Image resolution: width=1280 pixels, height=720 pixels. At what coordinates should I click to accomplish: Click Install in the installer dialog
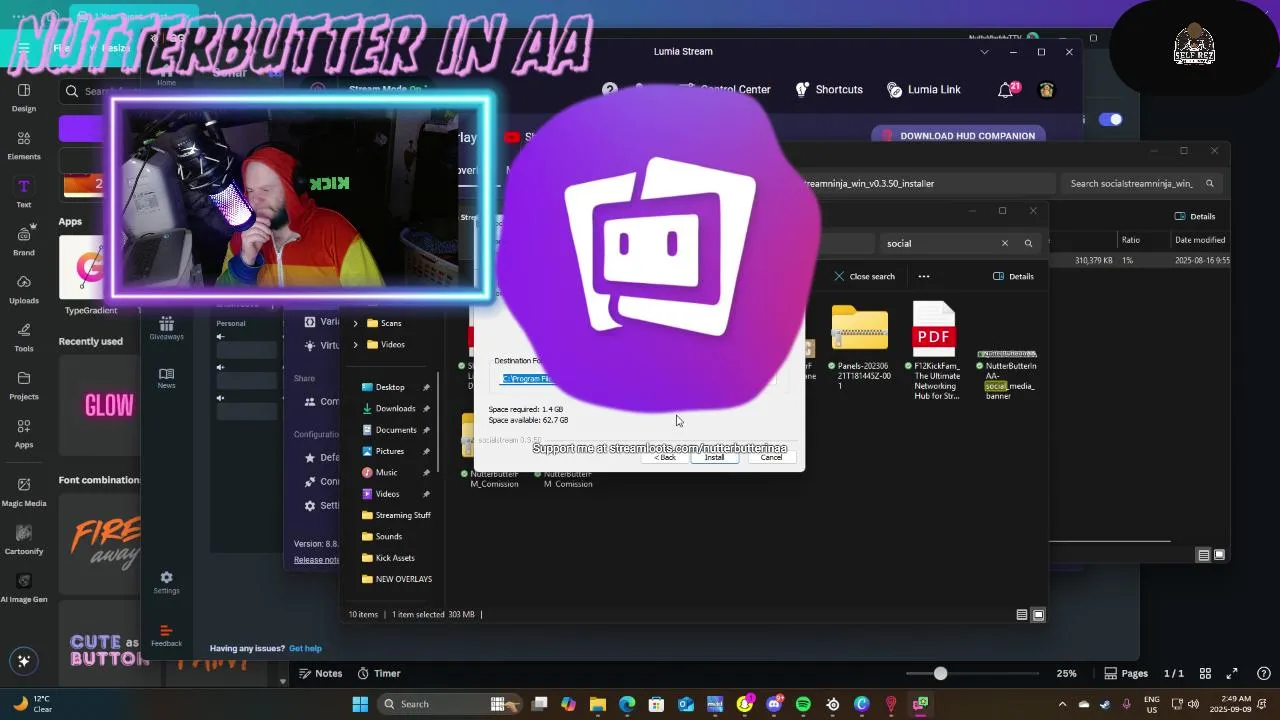tap(714, 457)
